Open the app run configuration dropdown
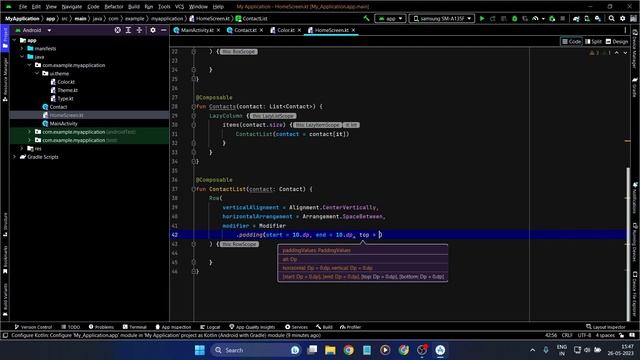This screenshot has width=640, height=360. click(x=390, y=18)
